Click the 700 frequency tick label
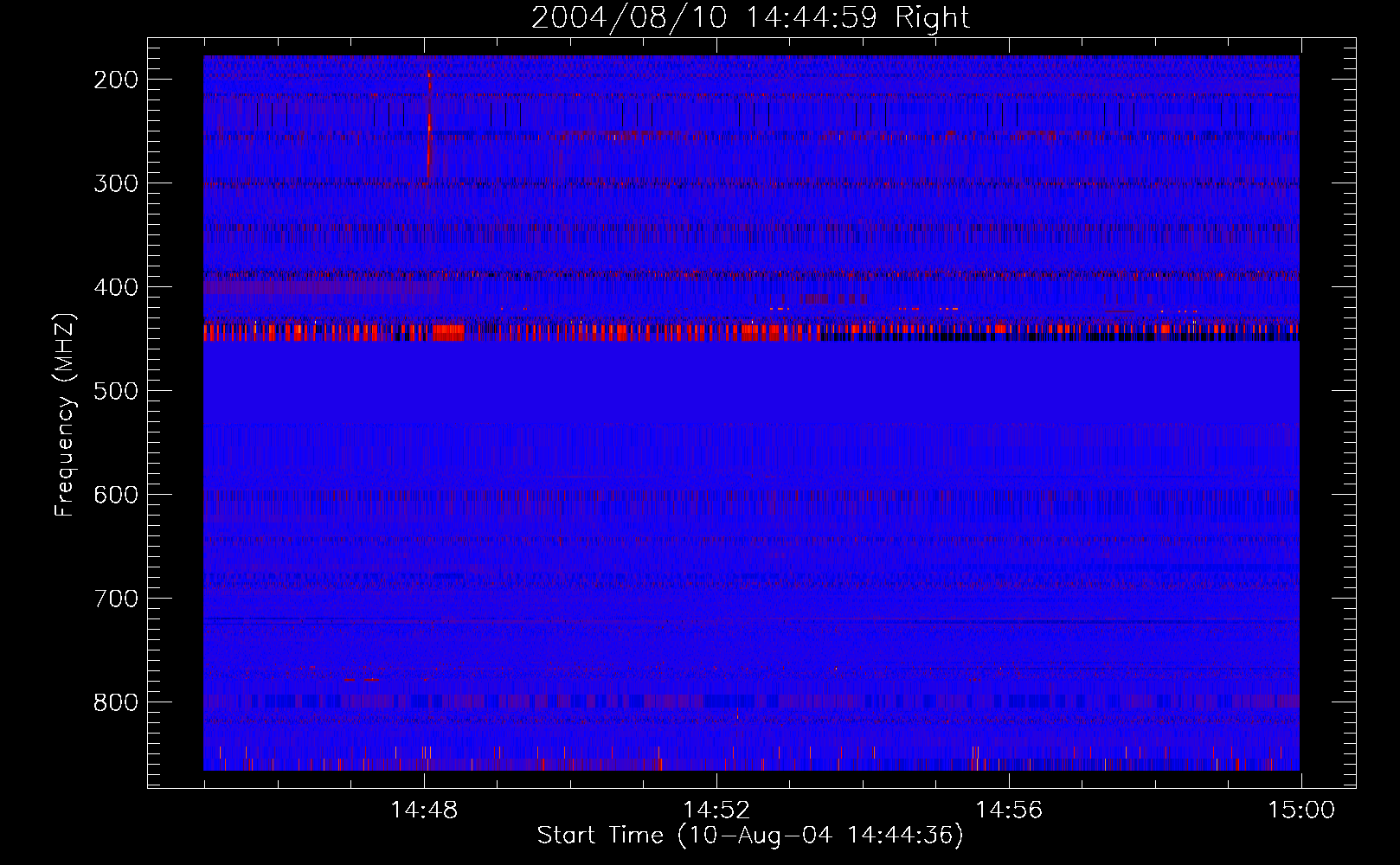 click(115, 599)
